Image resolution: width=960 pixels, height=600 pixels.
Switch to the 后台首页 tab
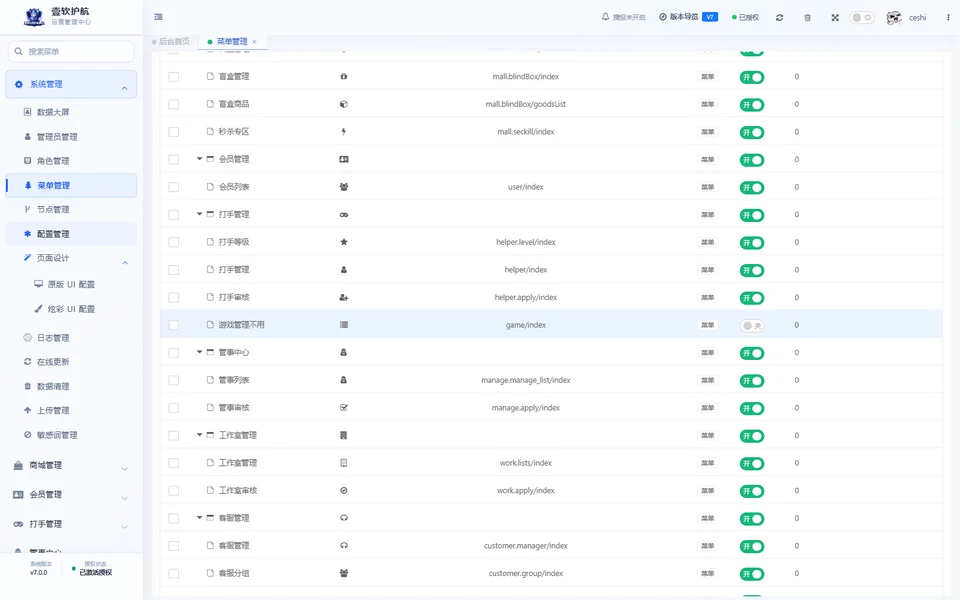click(x=171, y=42)
